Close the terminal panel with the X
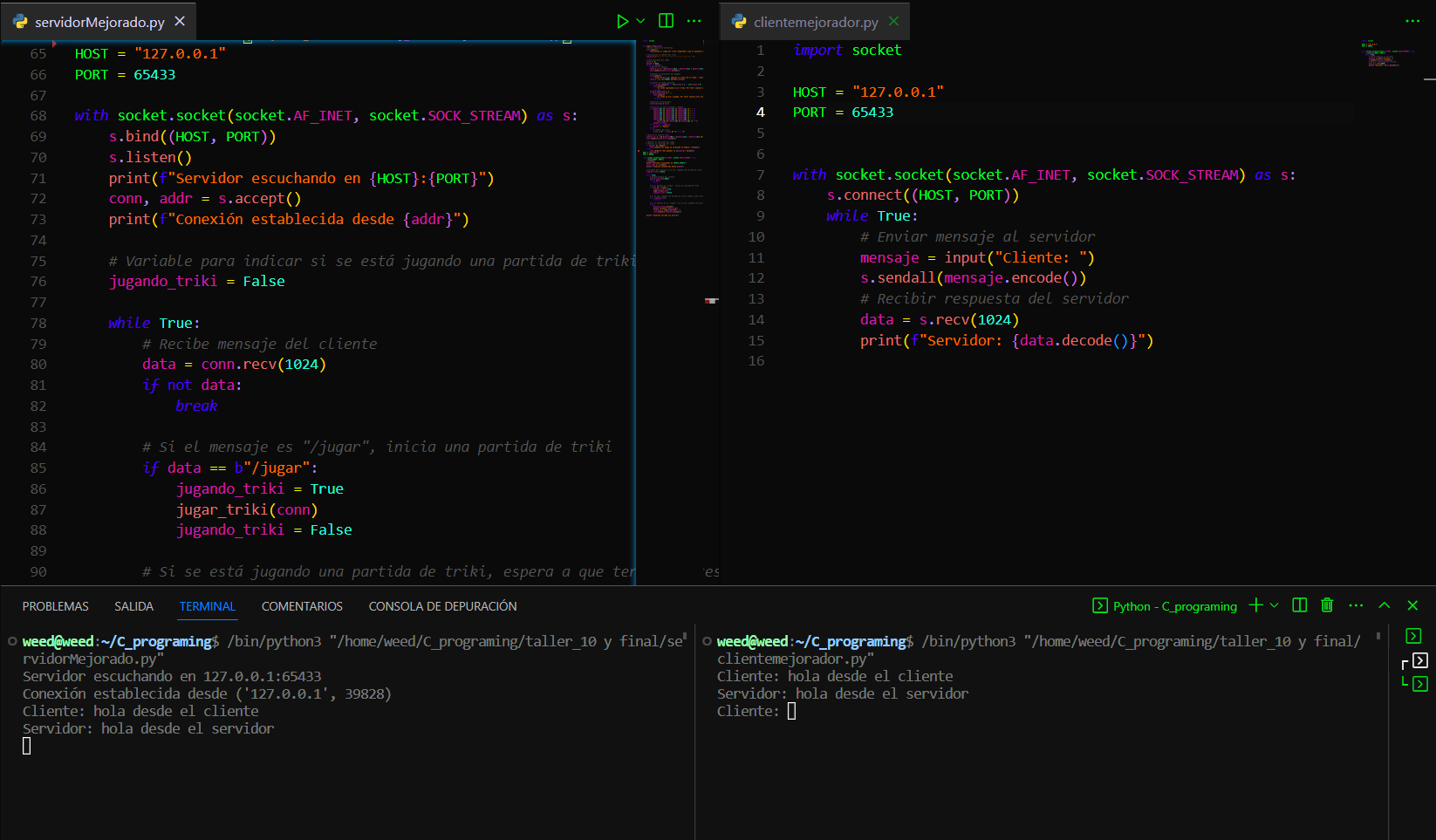1436x840 pixels. [x=1412, y=604]
